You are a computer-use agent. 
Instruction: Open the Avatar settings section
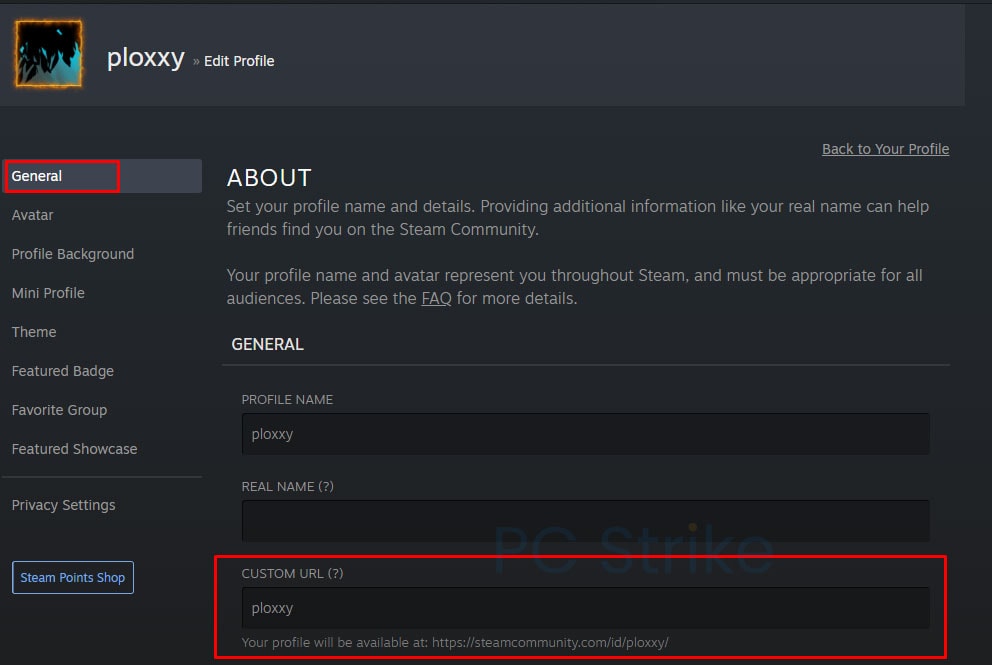coord(33,215)
